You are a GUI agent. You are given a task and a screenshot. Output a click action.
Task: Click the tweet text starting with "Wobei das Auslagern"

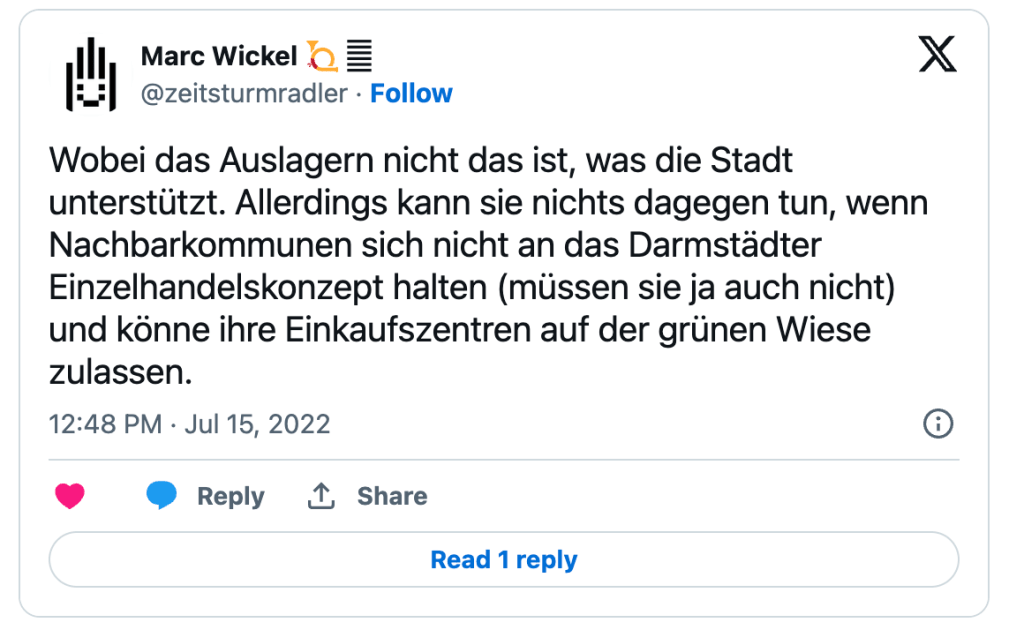point(420,160)
